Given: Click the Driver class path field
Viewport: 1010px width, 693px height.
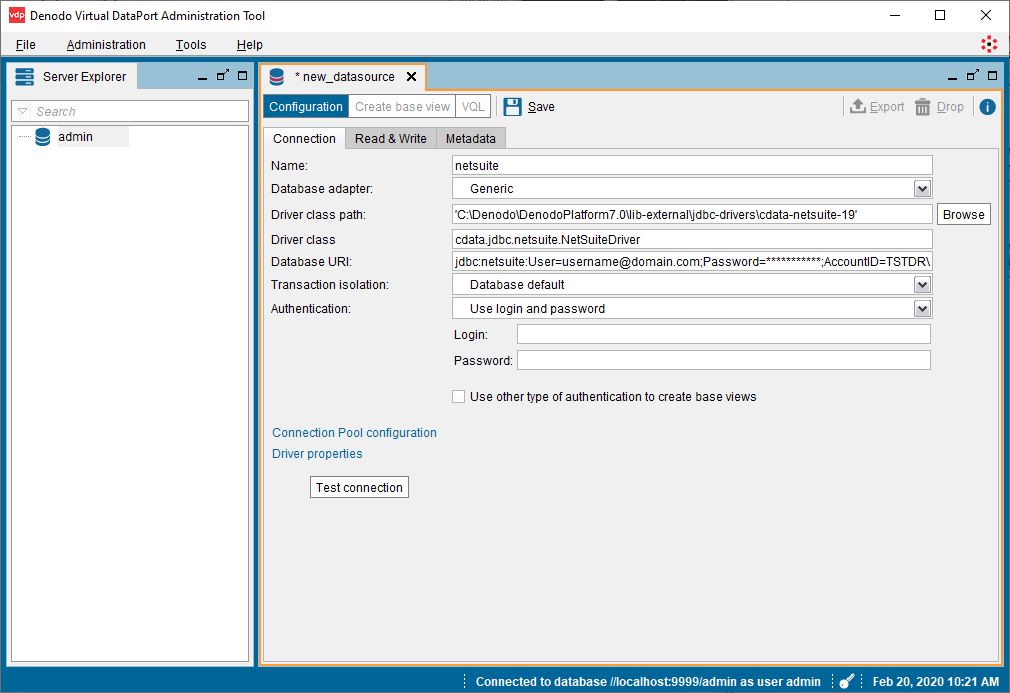Looking at the screenshot, I should [692, 214].
